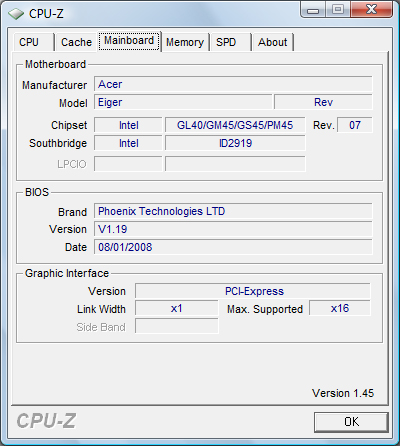Click the Model label

tap(73, 103)
